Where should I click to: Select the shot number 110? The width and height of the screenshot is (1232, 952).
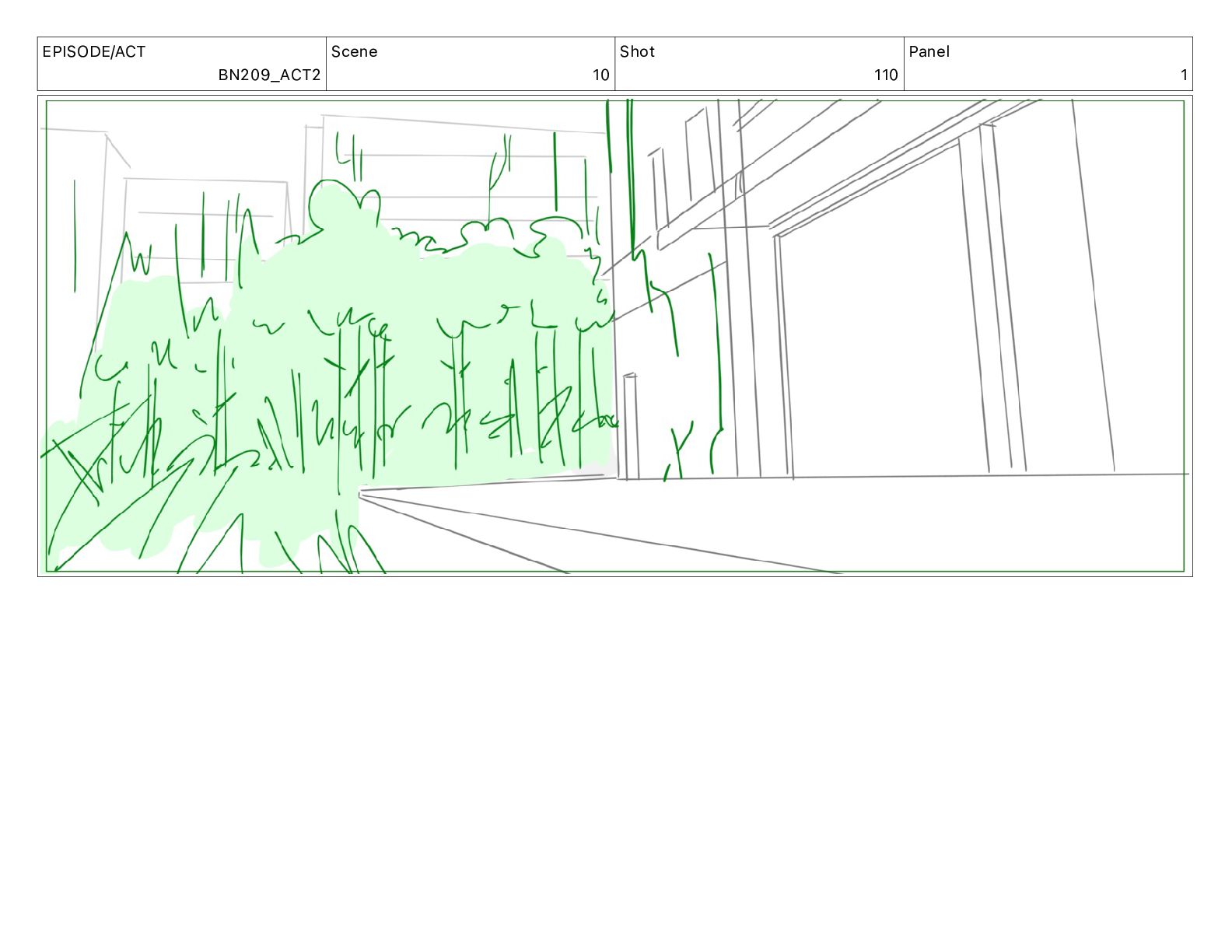click(886, 75)
